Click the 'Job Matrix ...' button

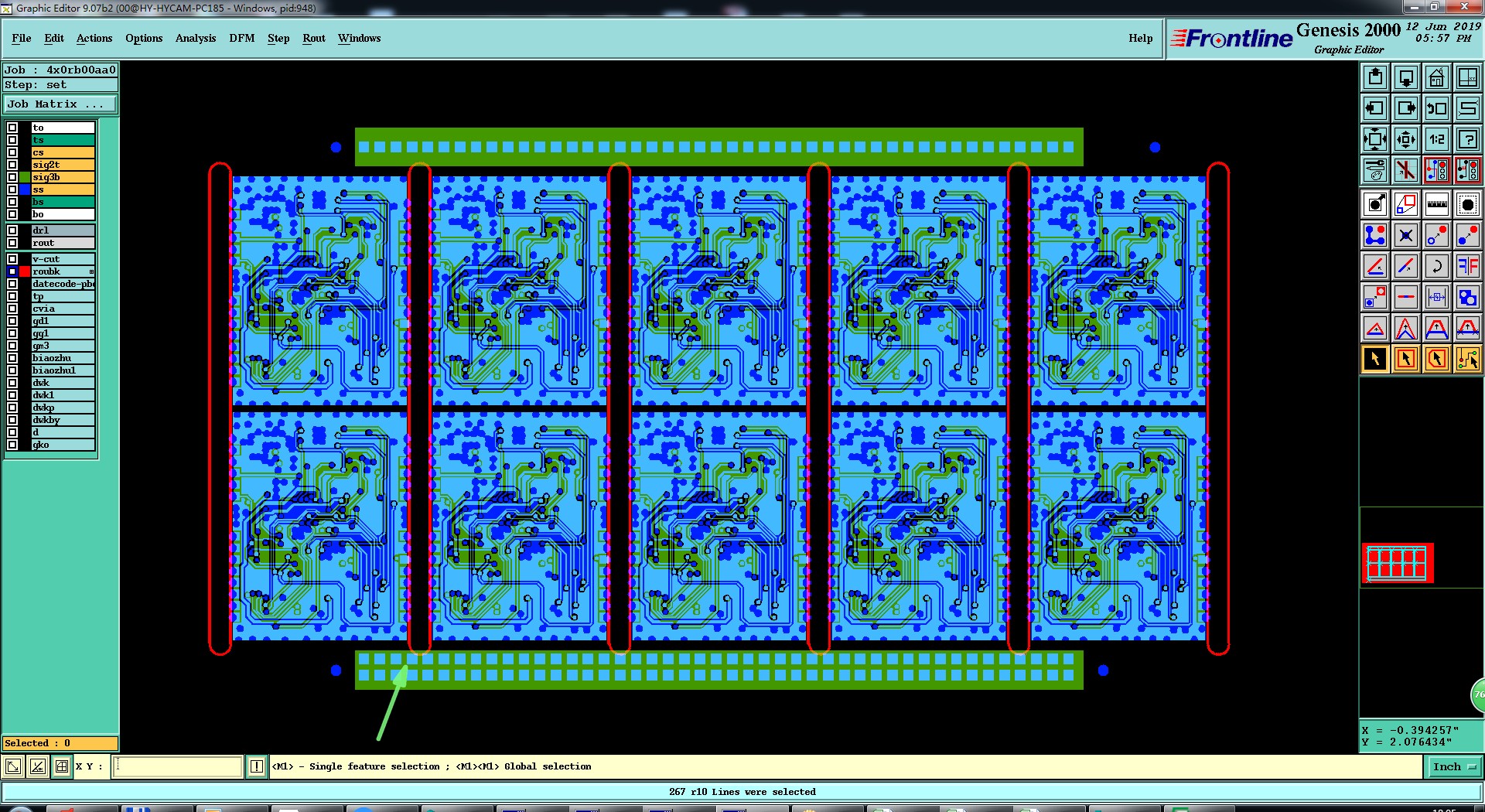pyautogui.click(x=60, y=104)
